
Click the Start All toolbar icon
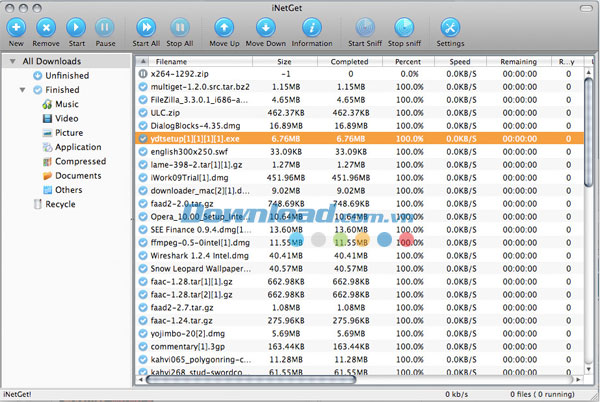point(146,28)
